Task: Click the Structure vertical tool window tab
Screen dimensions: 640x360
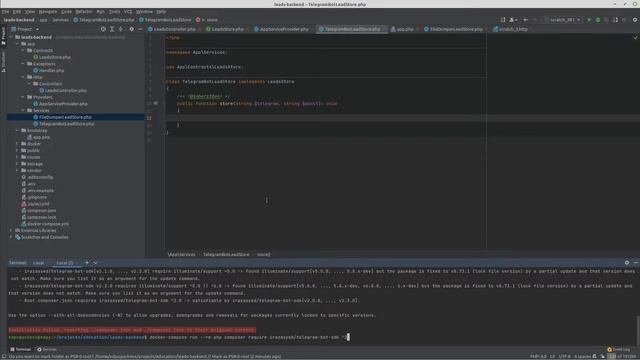Action: (x=3, y=62)
